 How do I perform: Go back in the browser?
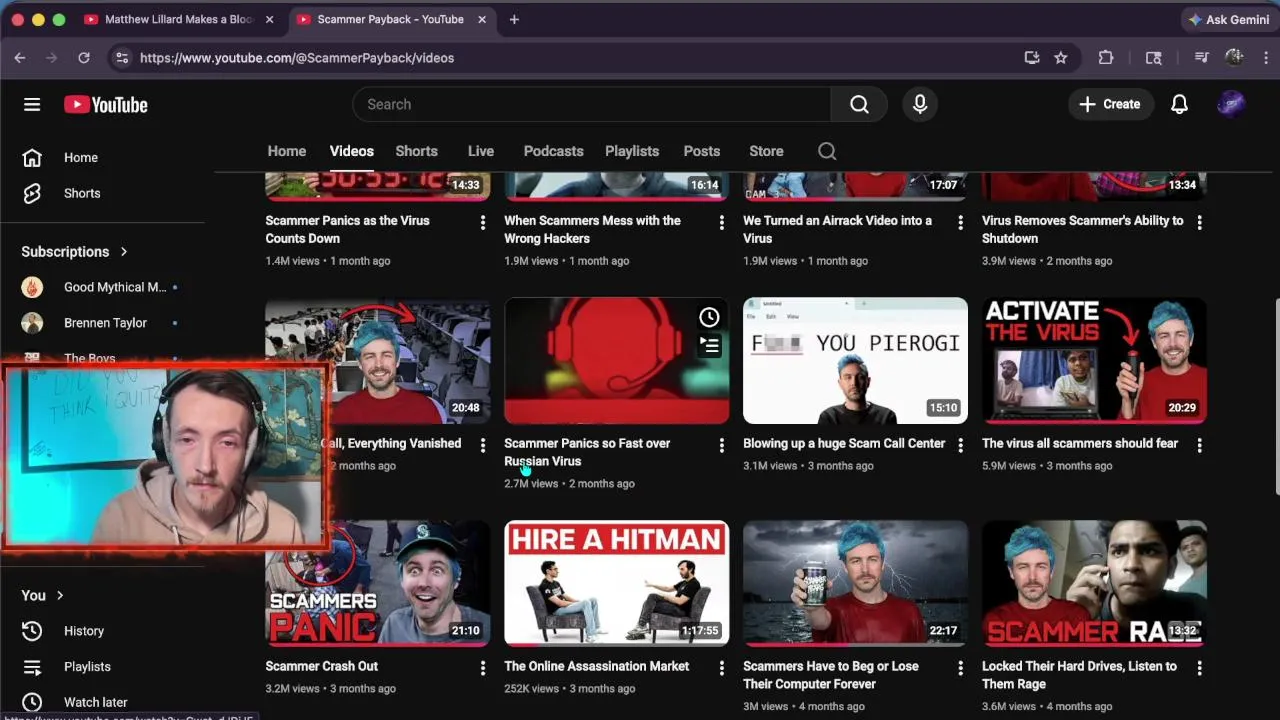pos(20,58)
